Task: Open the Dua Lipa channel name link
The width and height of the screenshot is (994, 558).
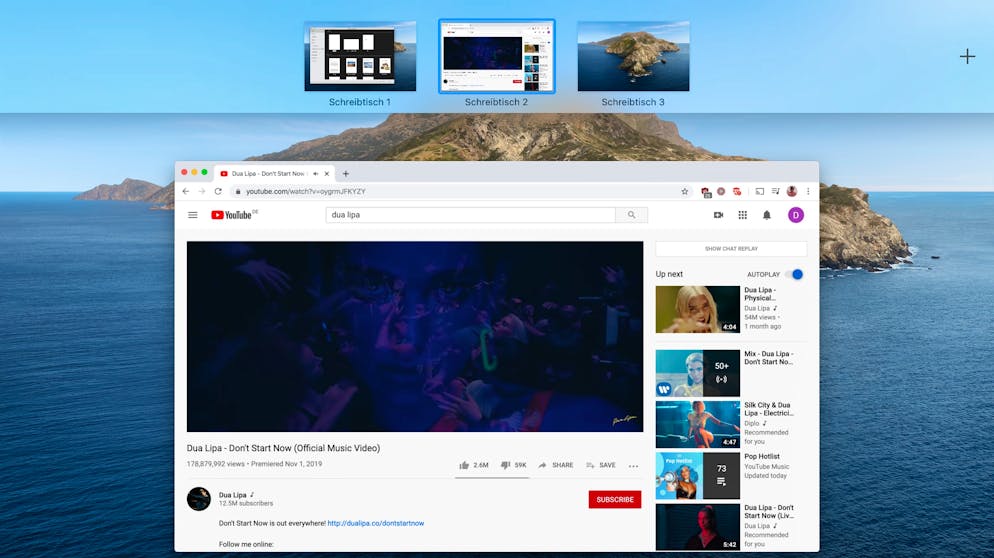Action: point(232,495)
